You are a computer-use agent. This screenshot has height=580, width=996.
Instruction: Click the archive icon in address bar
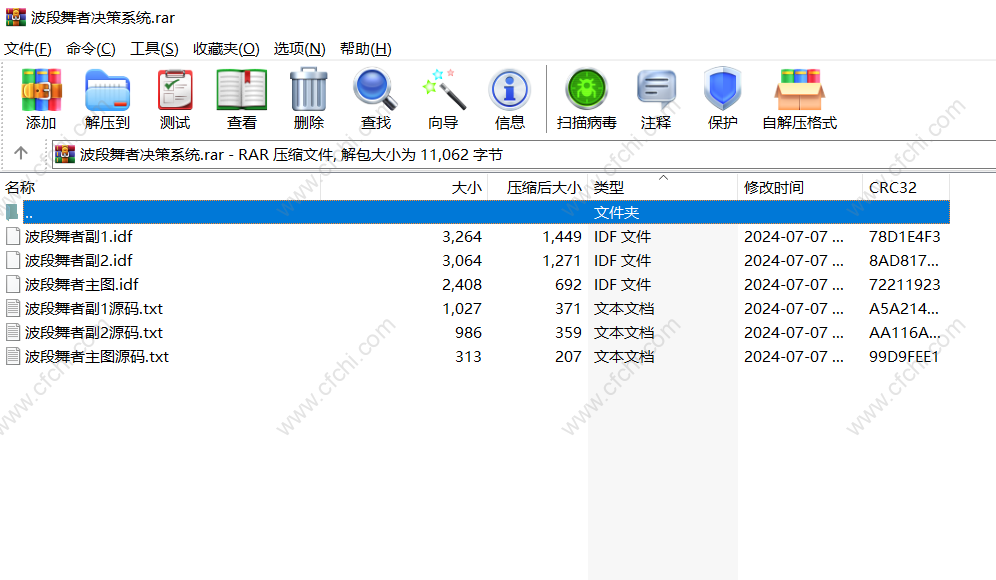click(65, 154)
